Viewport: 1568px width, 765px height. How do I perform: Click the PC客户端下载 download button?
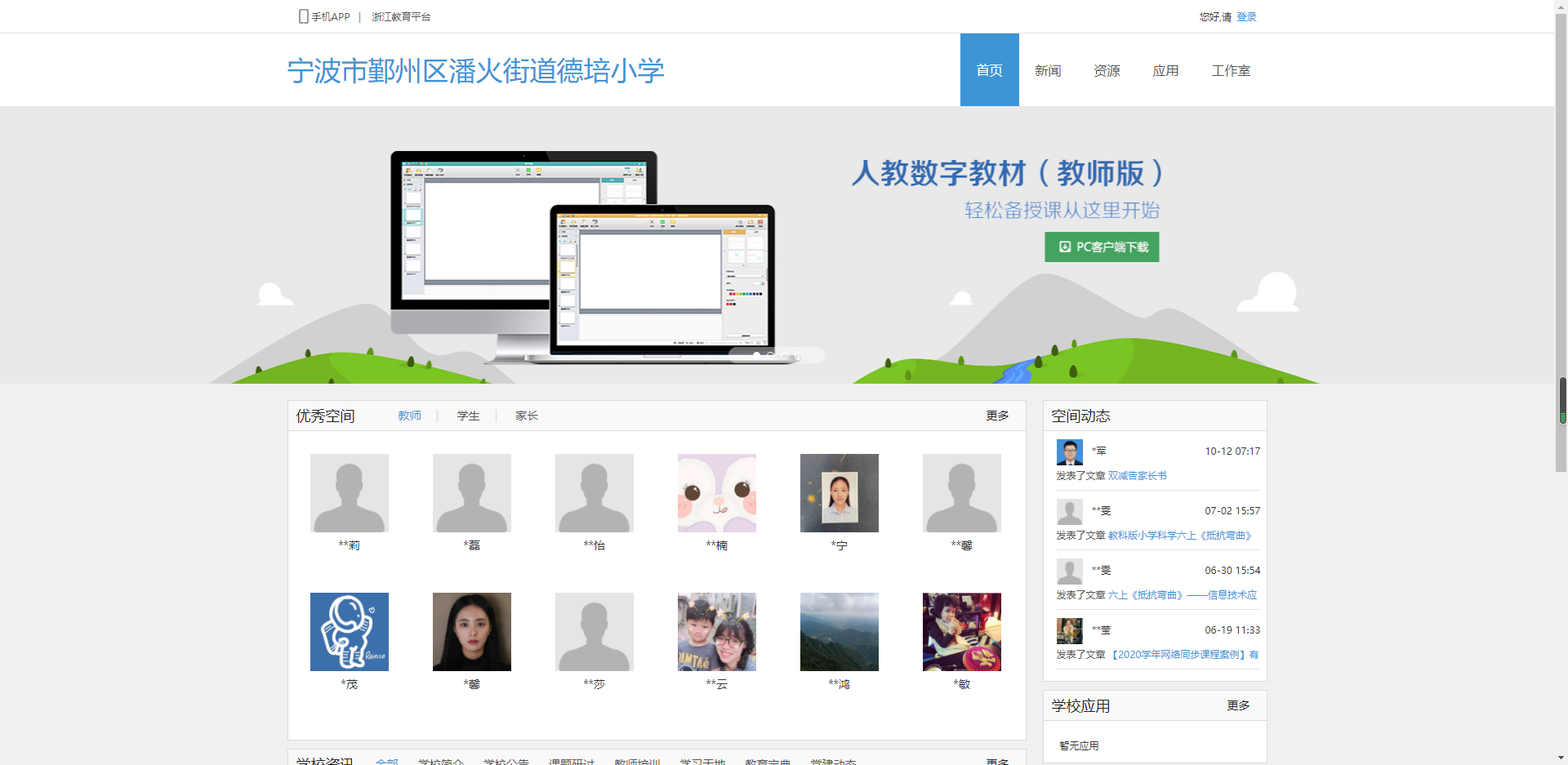(x=1102, y=247)
